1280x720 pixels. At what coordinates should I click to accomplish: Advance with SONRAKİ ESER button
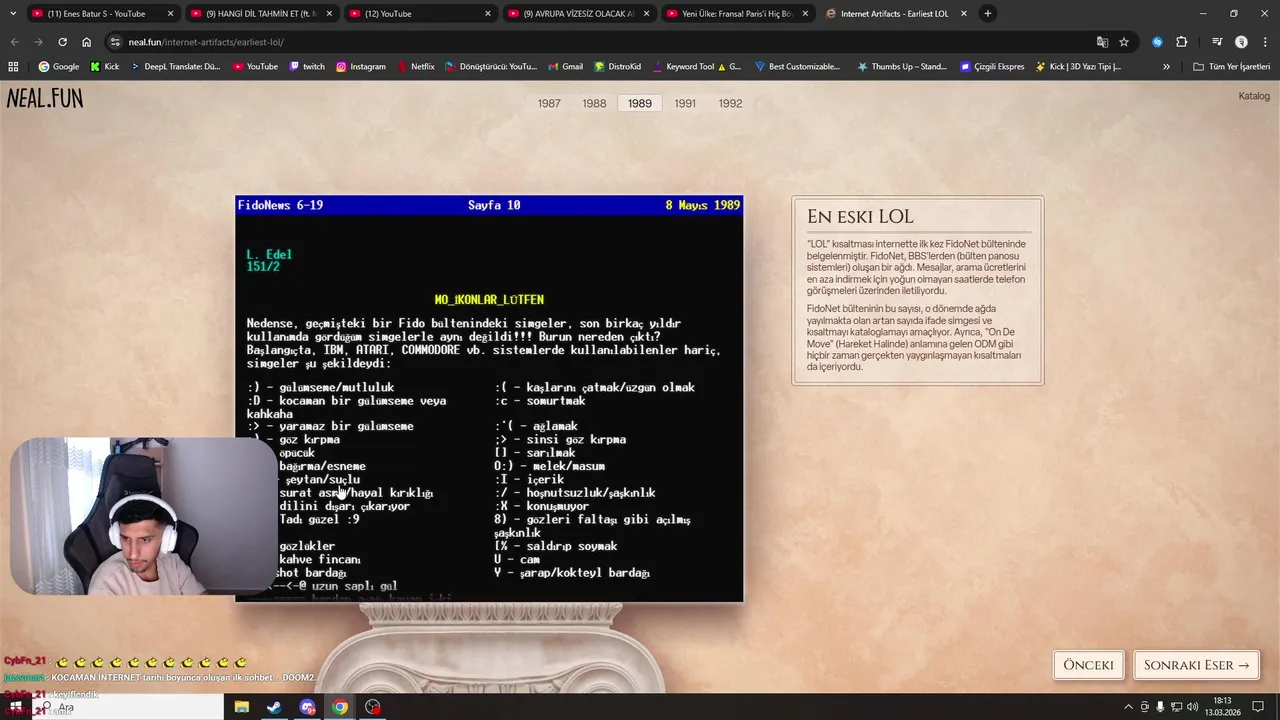pos(1196,665)
